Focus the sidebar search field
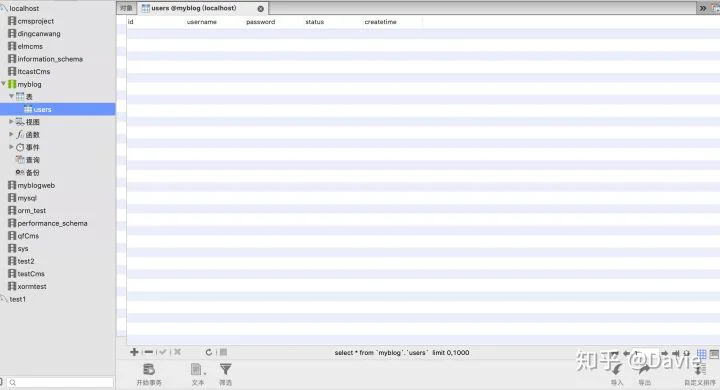 pos(60,382)
